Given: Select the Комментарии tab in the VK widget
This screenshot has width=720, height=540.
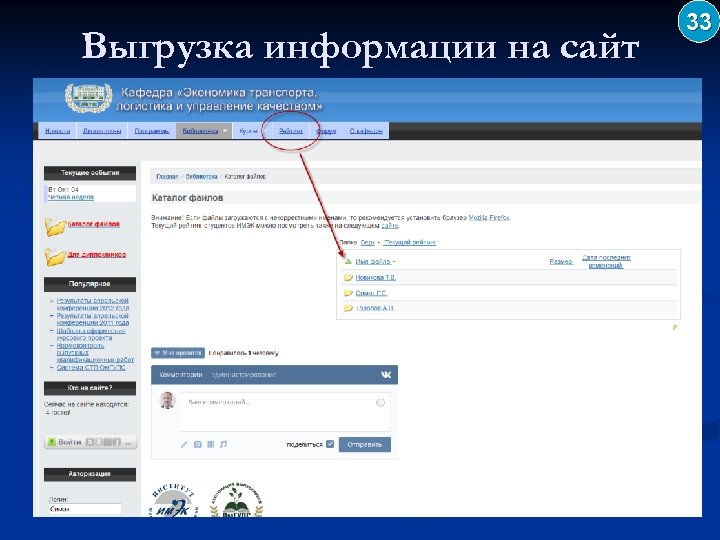Looking at the screenshot, I should [181, 375].
